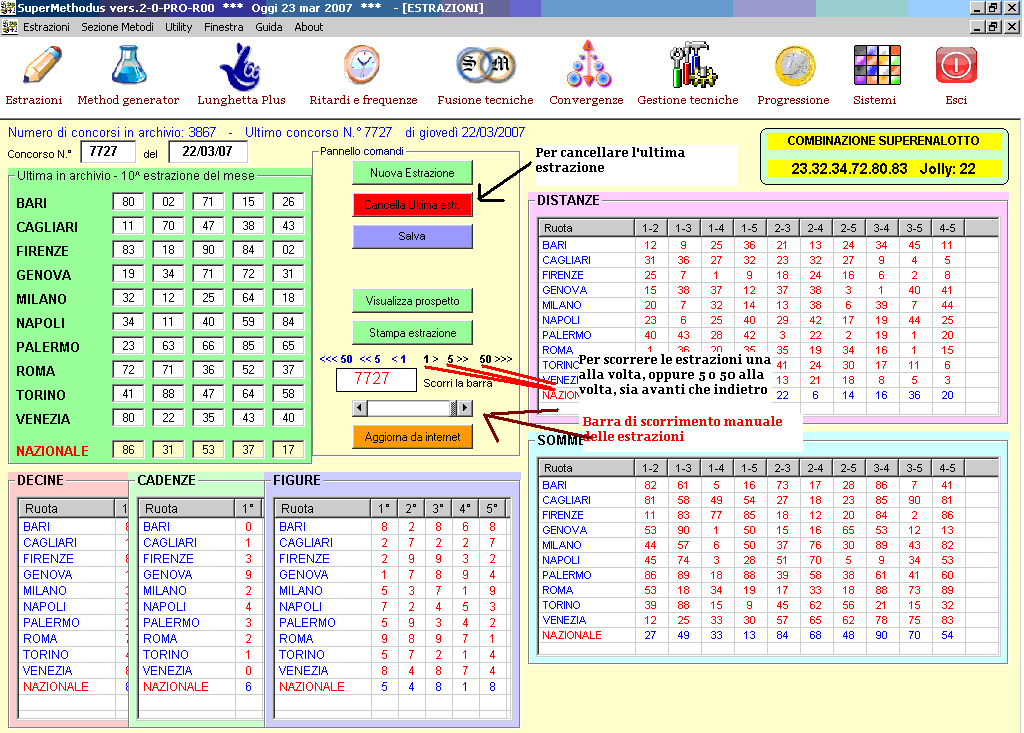Click the red Cancella Ultima estr. button
This screenshot has width=1024, height=733.
point(412,204)
